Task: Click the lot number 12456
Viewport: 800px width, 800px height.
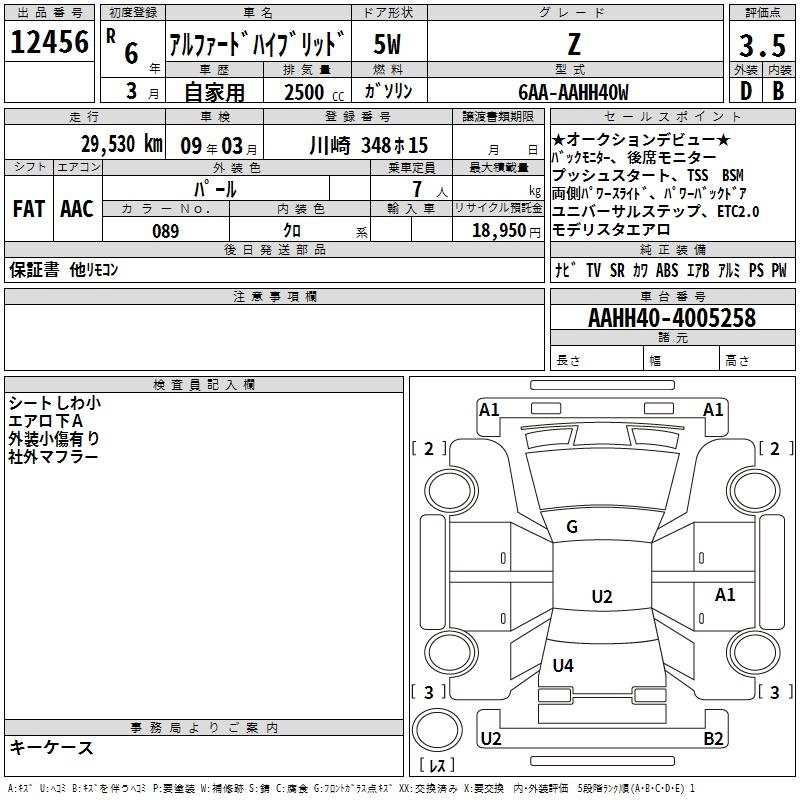Action: pos(49,43)
